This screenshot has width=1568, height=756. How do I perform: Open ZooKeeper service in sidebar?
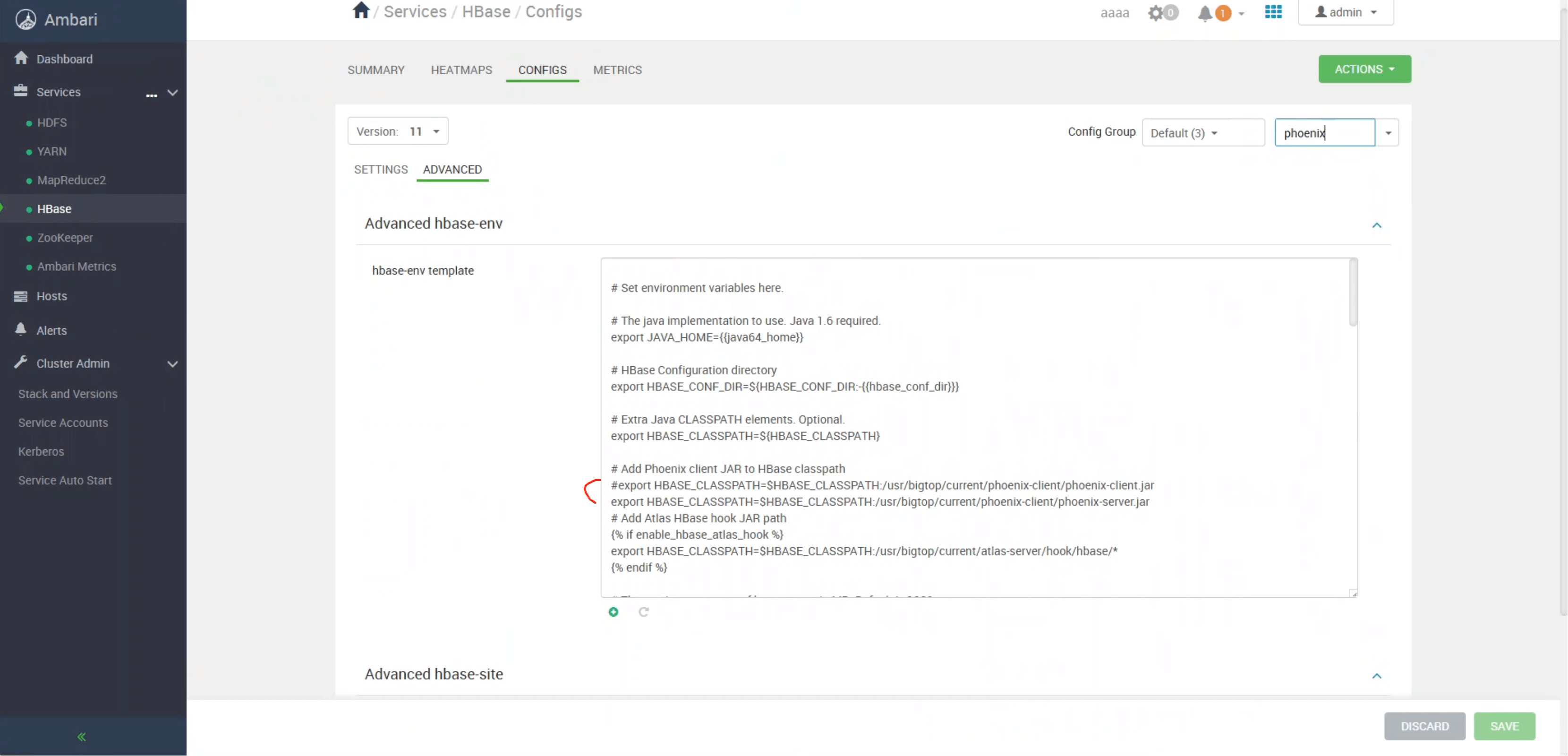point(65,238)
